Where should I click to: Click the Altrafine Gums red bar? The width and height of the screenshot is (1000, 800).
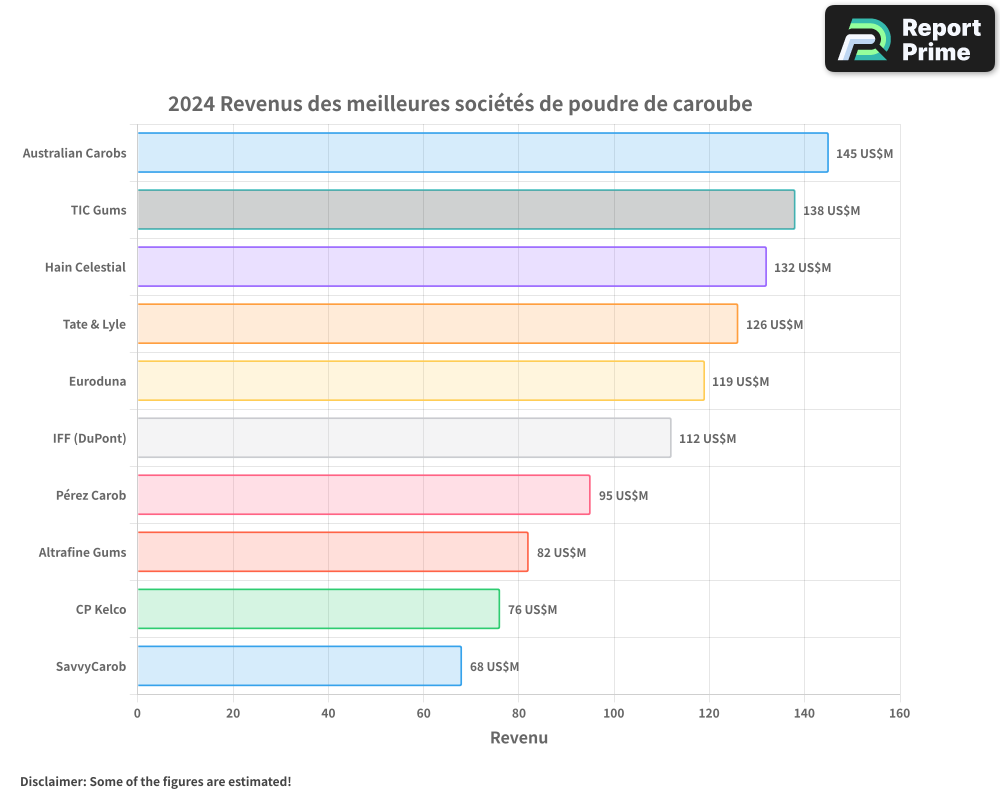332,552
